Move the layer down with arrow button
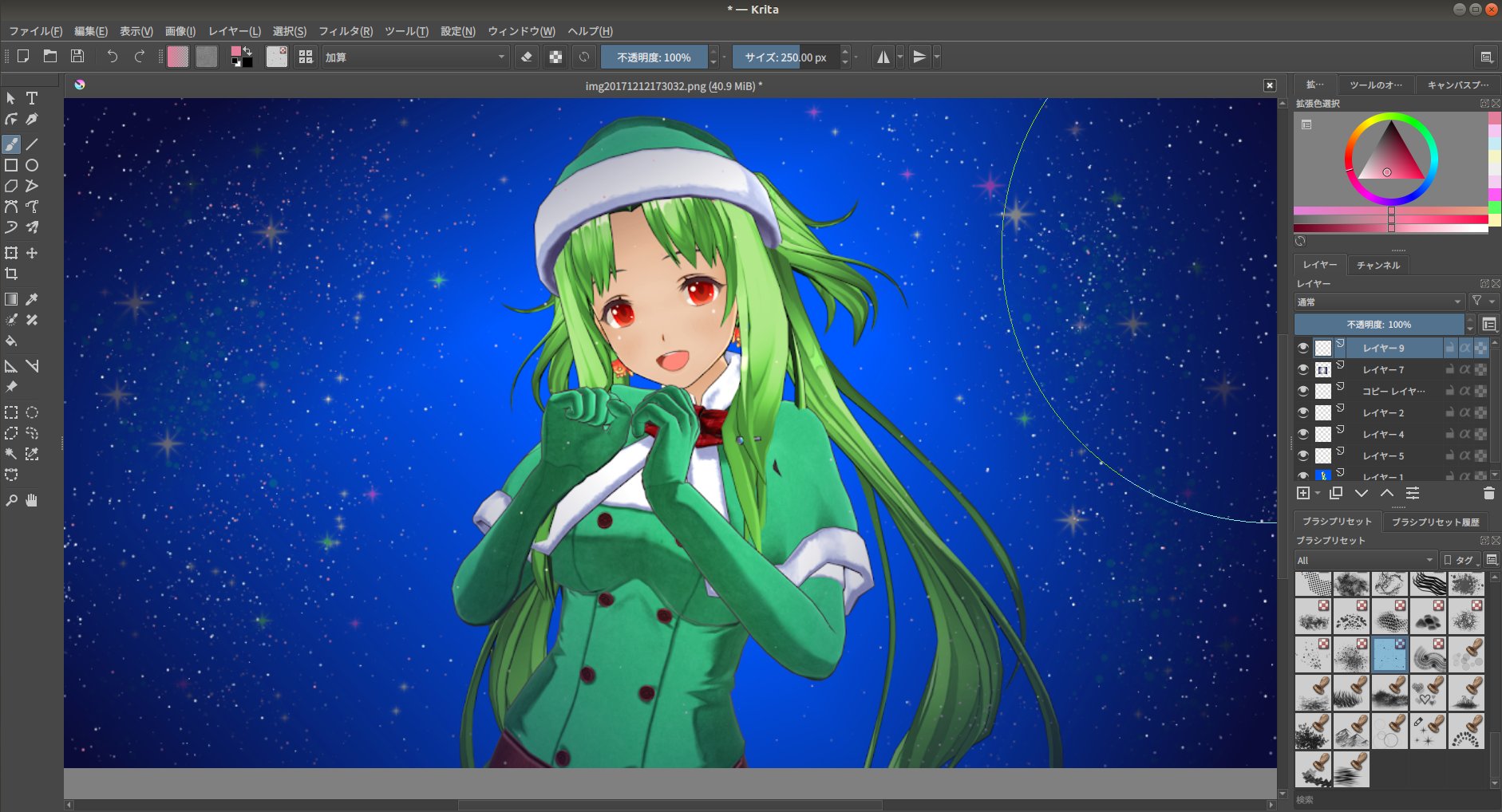The image size is (1502, 812). pos(1362,494)
